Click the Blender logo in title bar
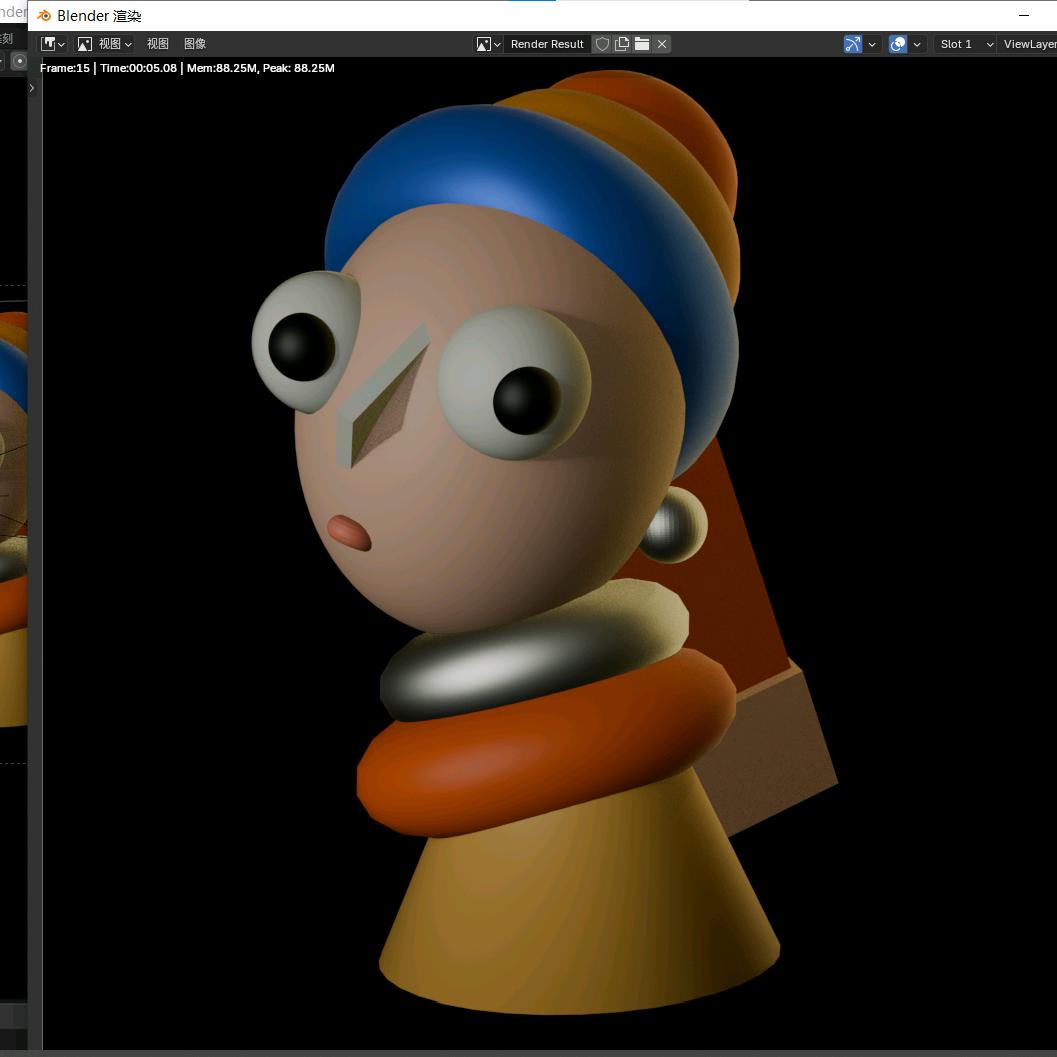The height and width of the screenshot is (1057, 1057). (x=44, y=16)
